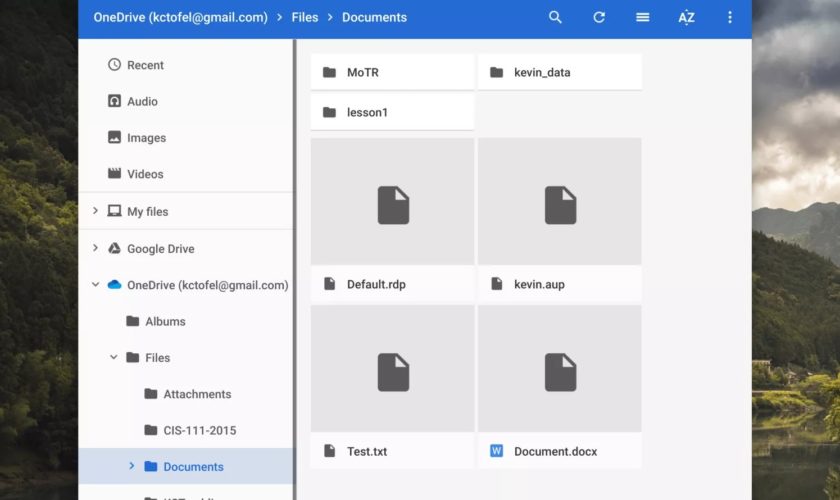Image resolution: width=840 pixels, height=500 pixels.
Task: Click the refresh icon in the toolbar
Action: [599, 17]
